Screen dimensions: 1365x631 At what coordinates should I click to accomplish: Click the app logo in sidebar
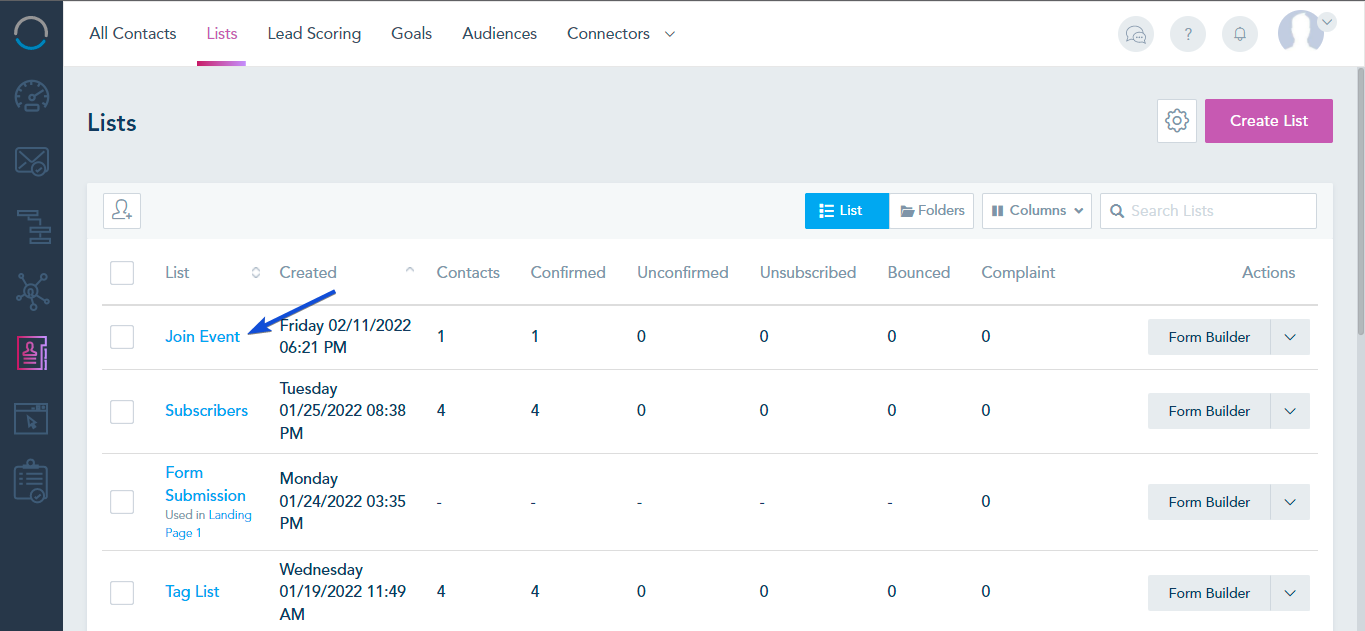point(31,32)
